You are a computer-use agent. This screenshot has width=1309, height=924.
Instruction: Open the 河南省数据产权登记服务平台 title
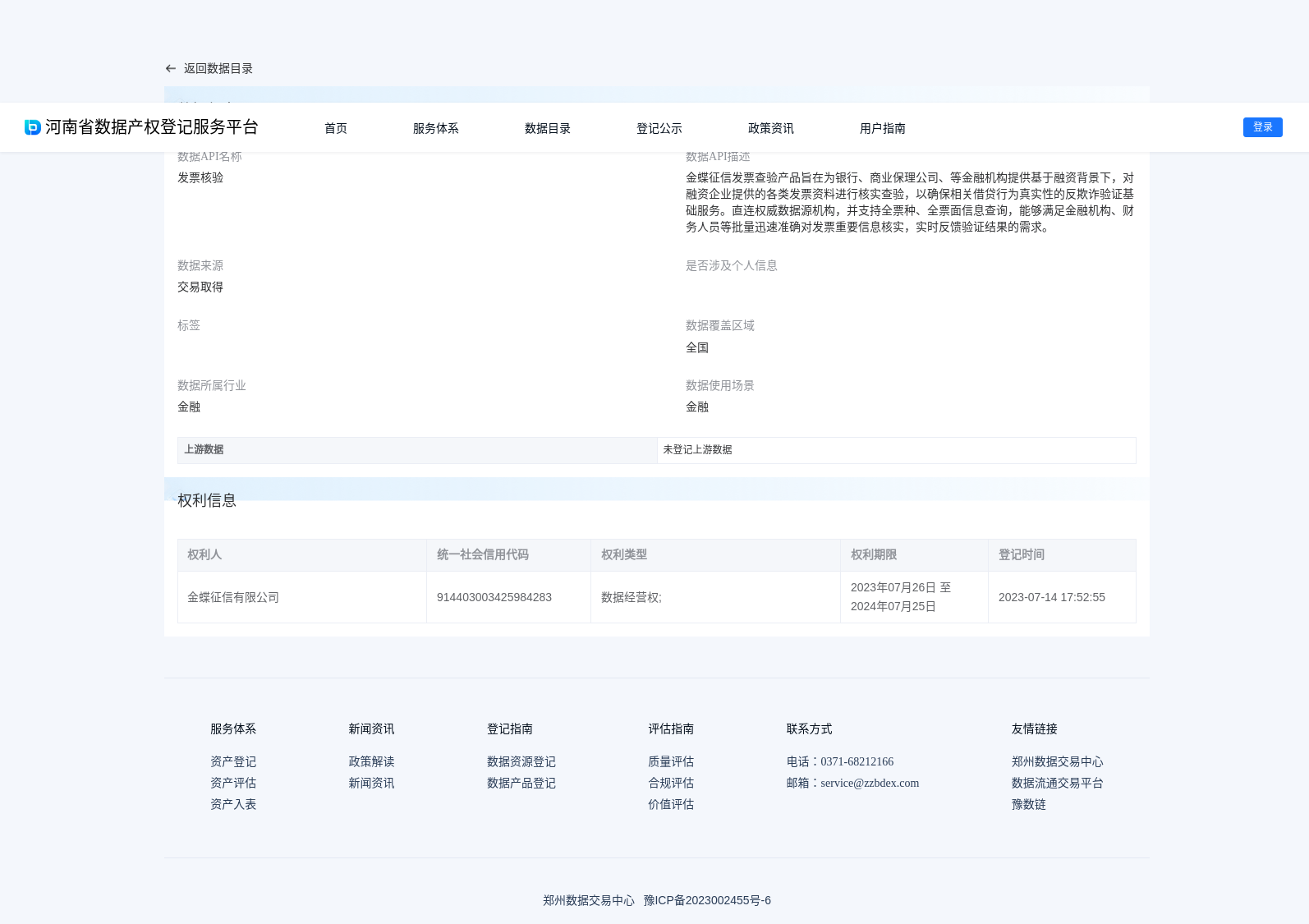point(152,127)
